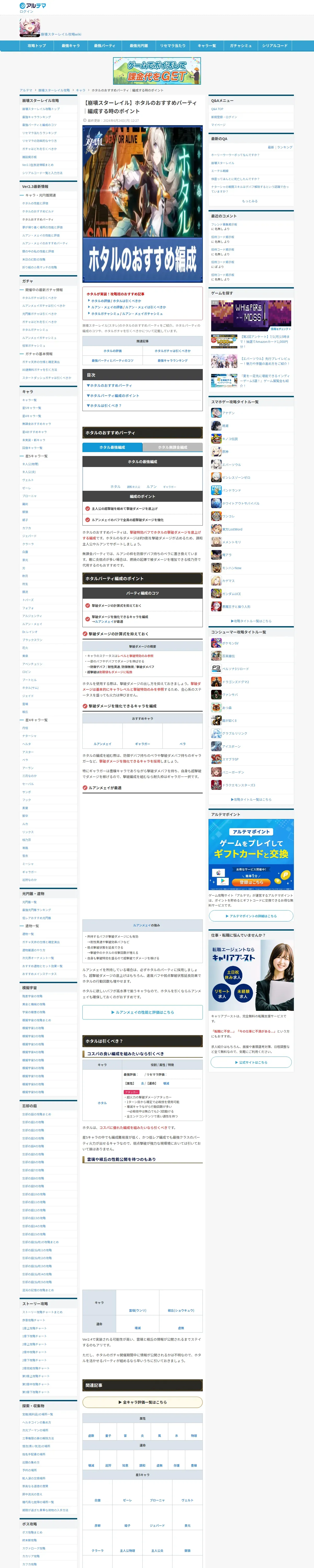Click the エバーソウル game icon
This screenshot has width=314, height=1568.
(x=216, y=464)
